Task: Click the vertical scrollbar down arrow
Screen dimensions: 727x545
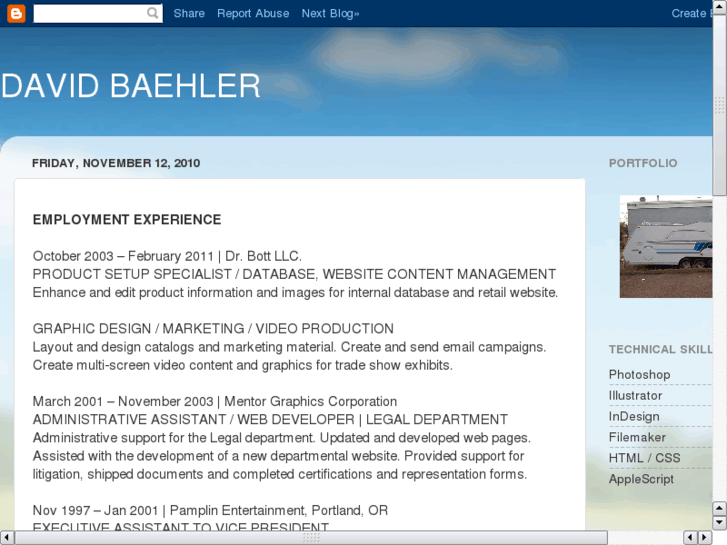Action: coord(719,523)
